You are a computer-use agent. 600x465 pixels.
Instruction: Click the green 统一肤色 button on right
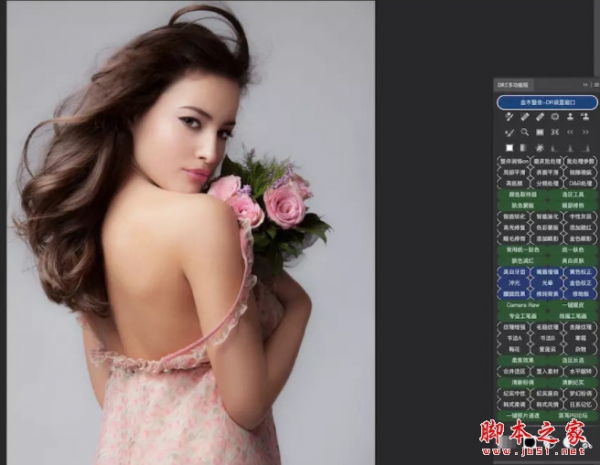(x=573, y=250)
